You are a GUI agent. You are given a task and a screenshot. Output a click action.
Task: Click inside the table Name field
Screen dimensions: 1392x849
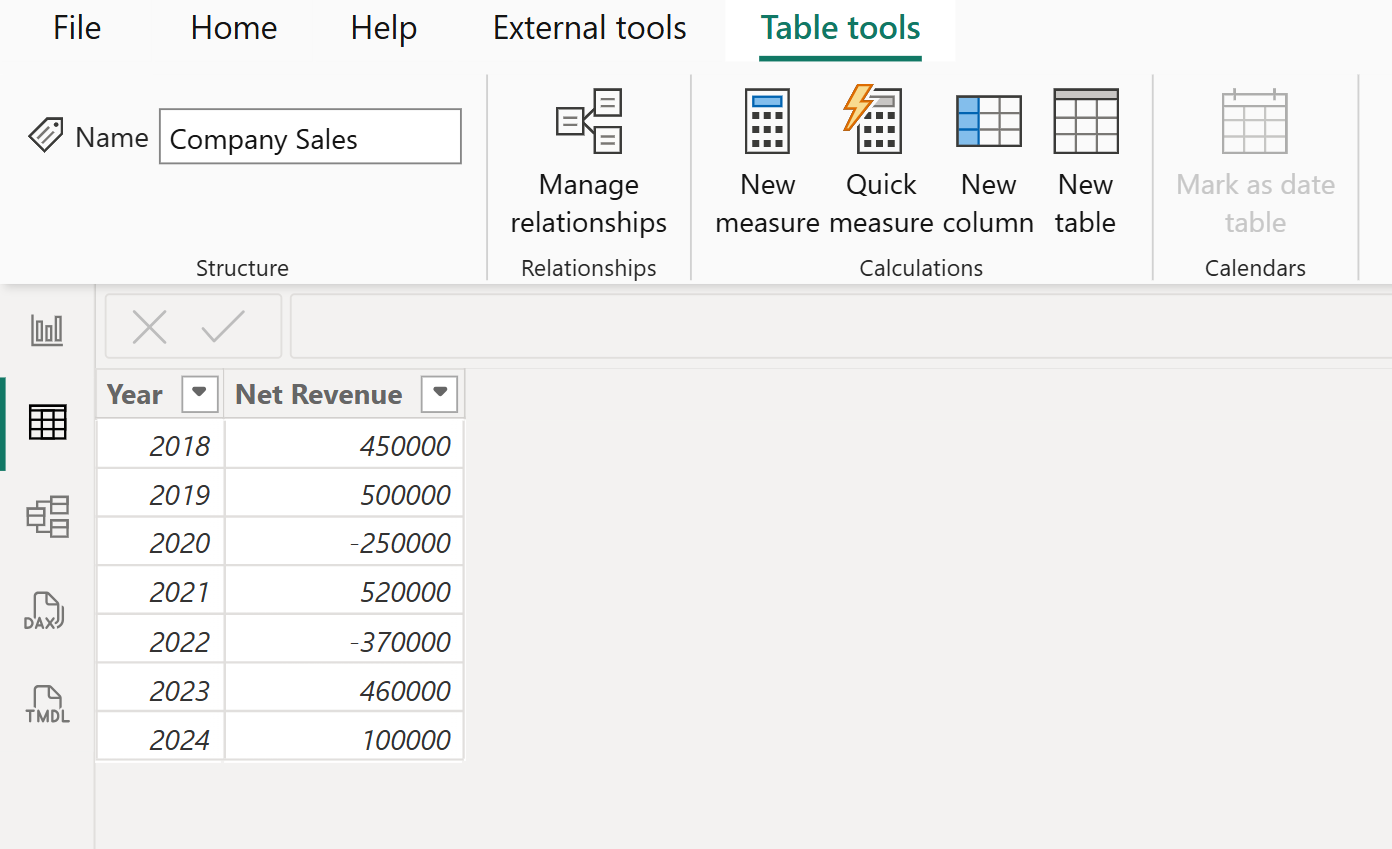(x=310, y=138)
